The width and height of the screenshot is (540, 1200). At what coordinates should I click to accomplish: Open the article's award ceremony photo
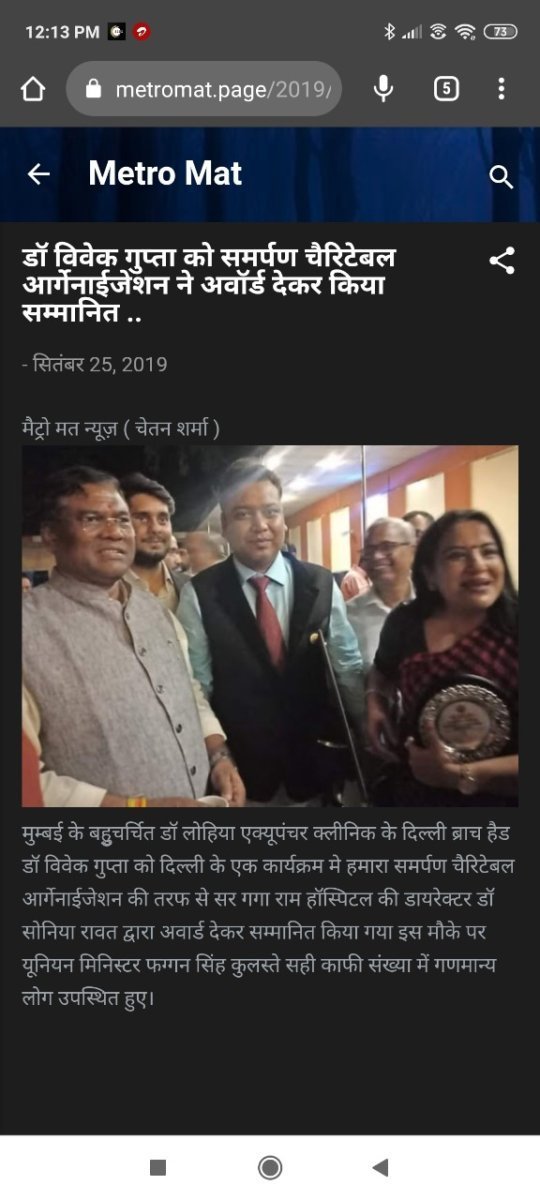pos(270,626)
